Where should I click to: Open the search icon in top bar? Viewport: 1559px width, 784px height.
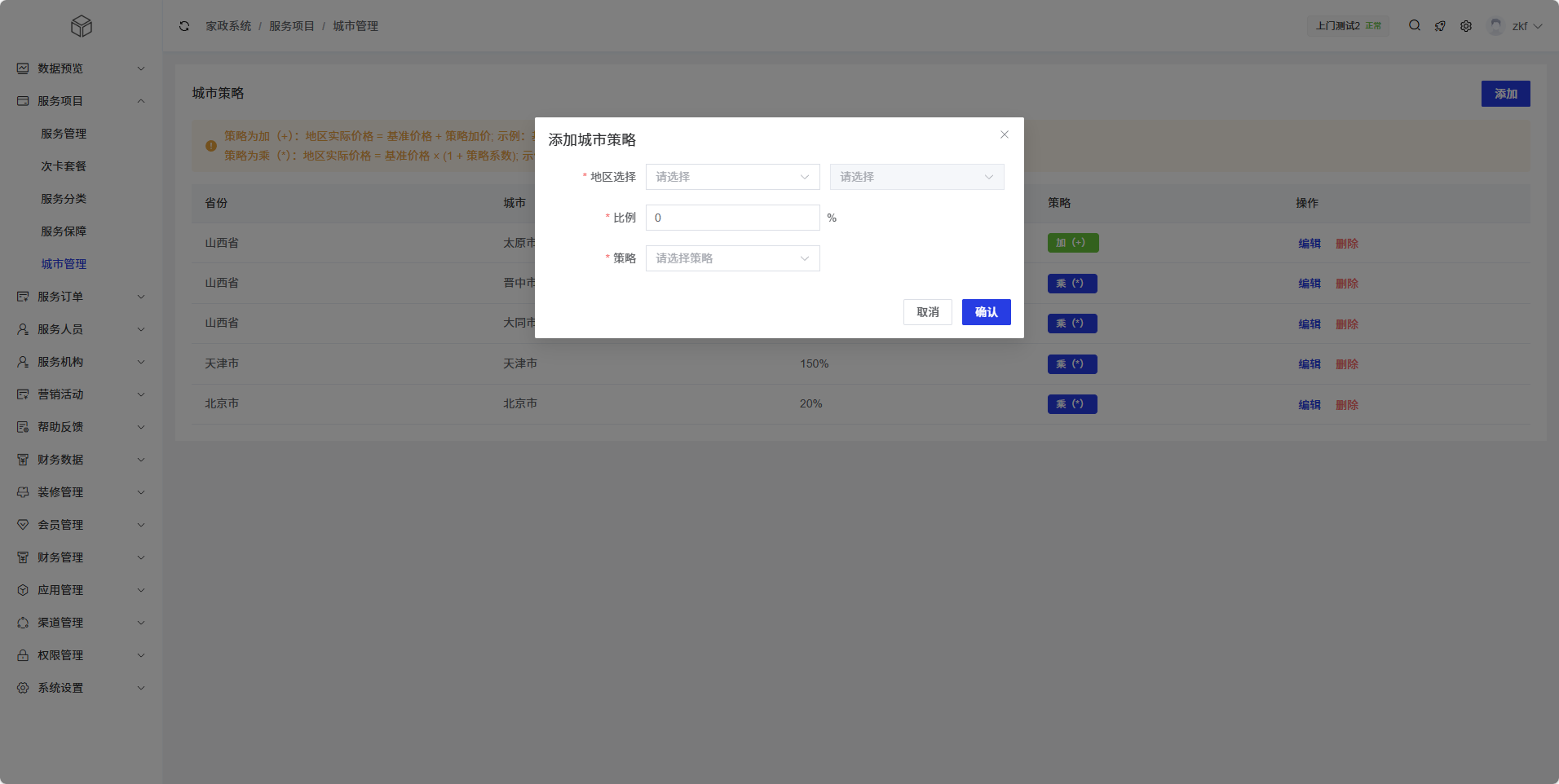(1415, 25)
